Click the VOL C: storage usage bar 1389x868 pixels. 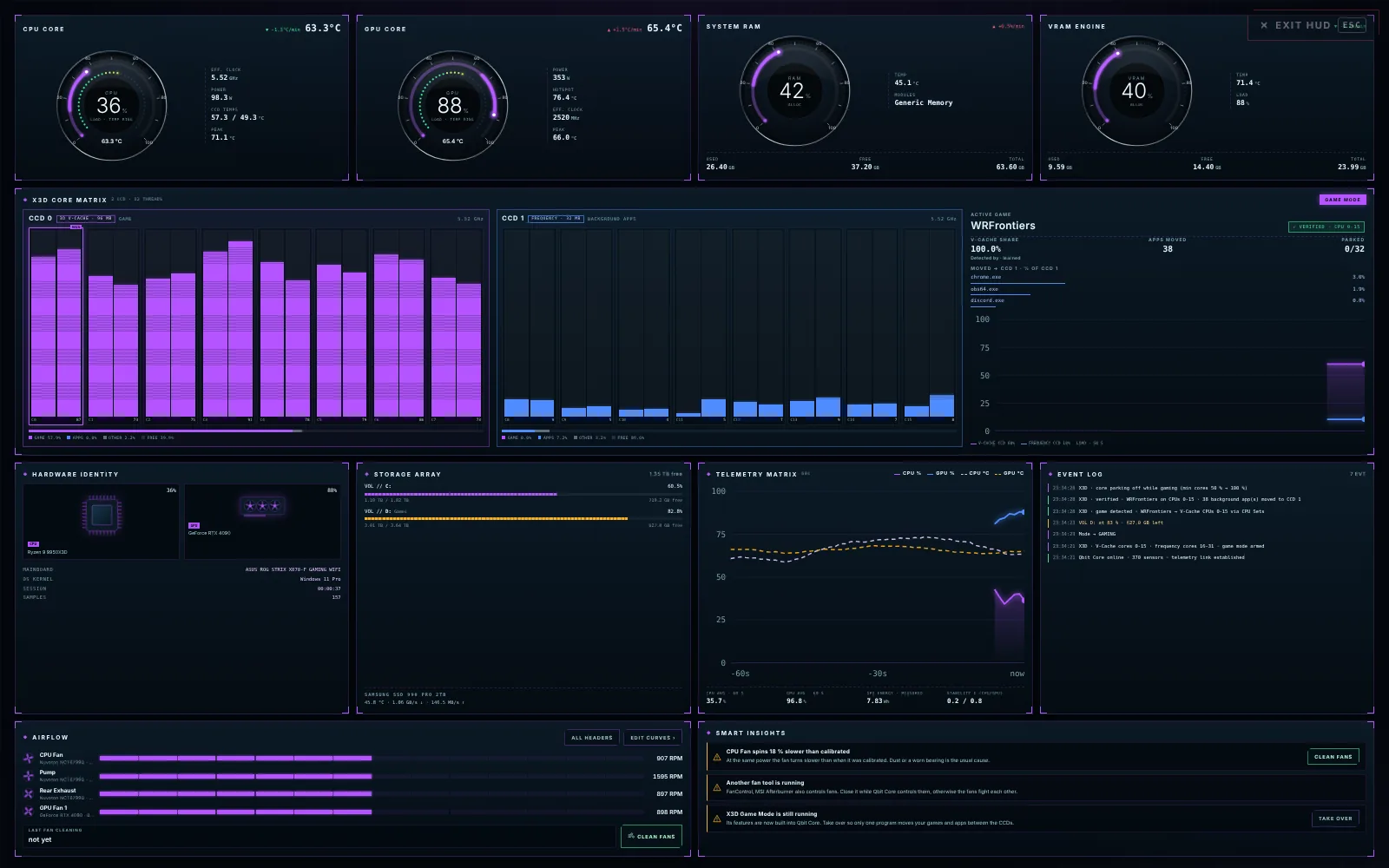(x=523, y=494)
